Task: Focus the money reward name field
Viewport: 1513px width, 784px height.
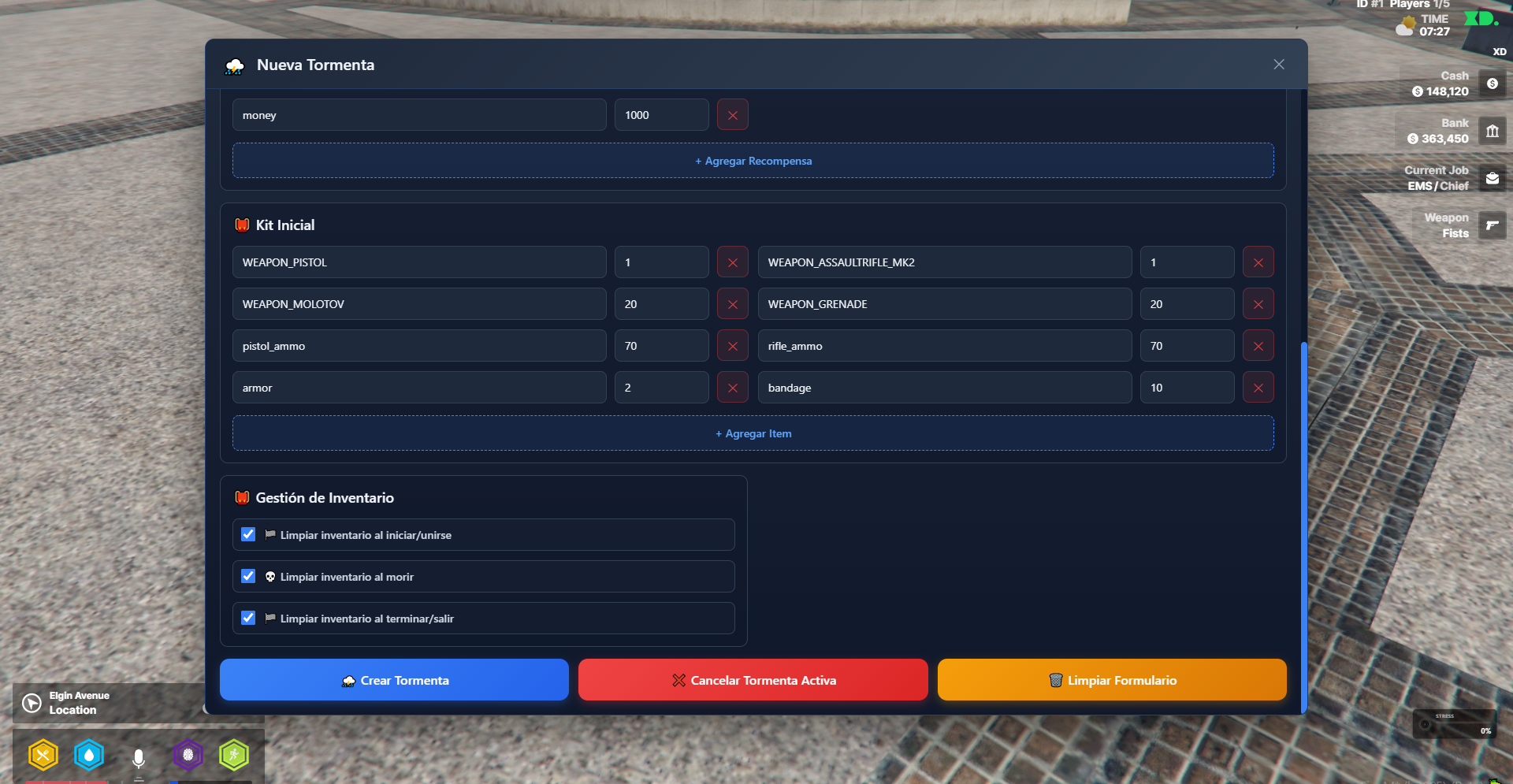Action: pos(419,115)
